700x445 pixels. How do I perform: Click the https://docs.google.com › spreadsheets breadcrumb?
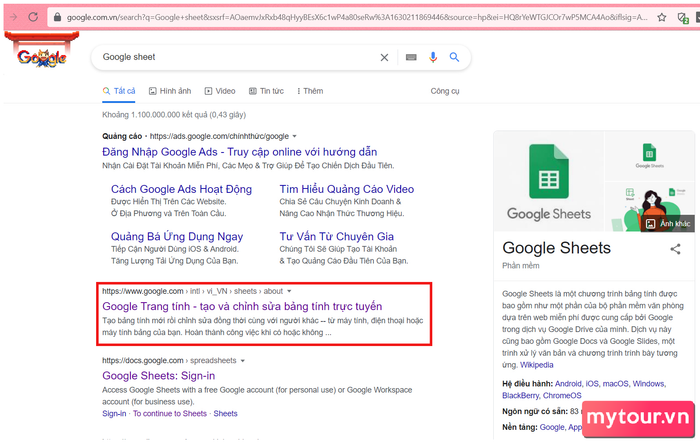point(169,361)
